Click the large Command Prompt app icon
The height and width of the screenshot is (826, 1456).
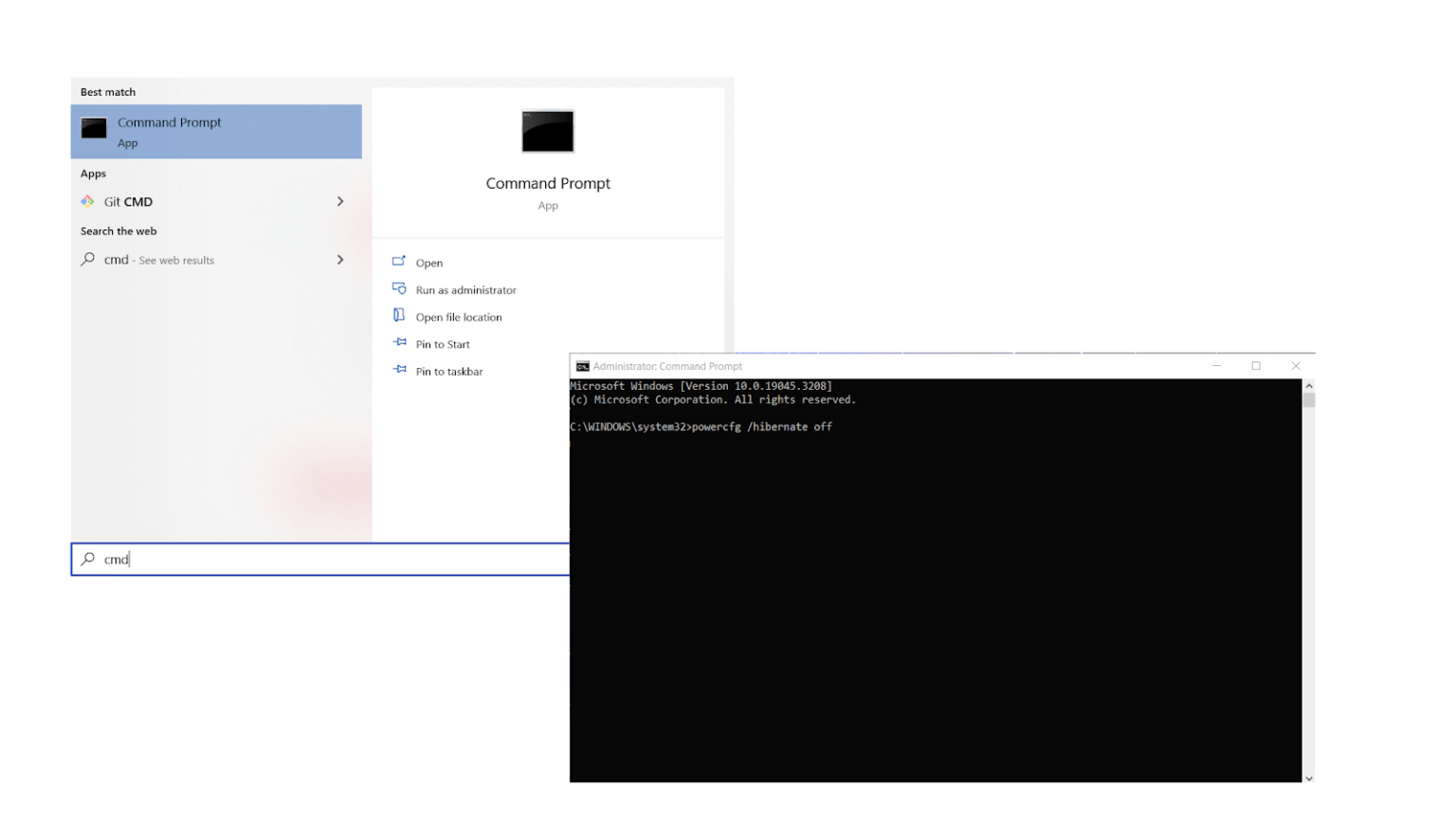(548, 131)
